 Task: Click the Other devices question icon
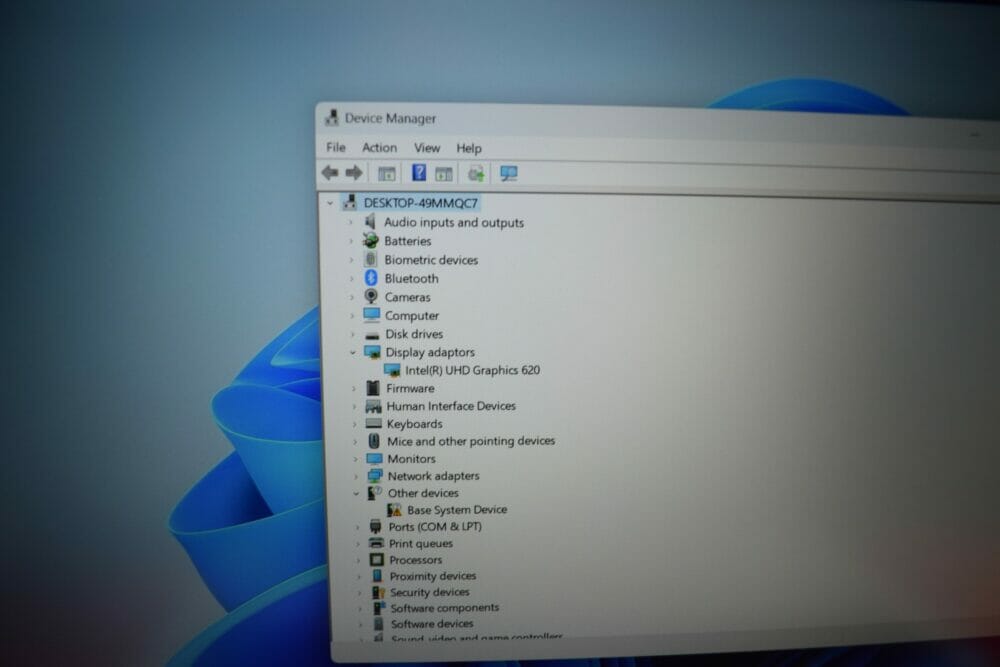pos(375,493)
